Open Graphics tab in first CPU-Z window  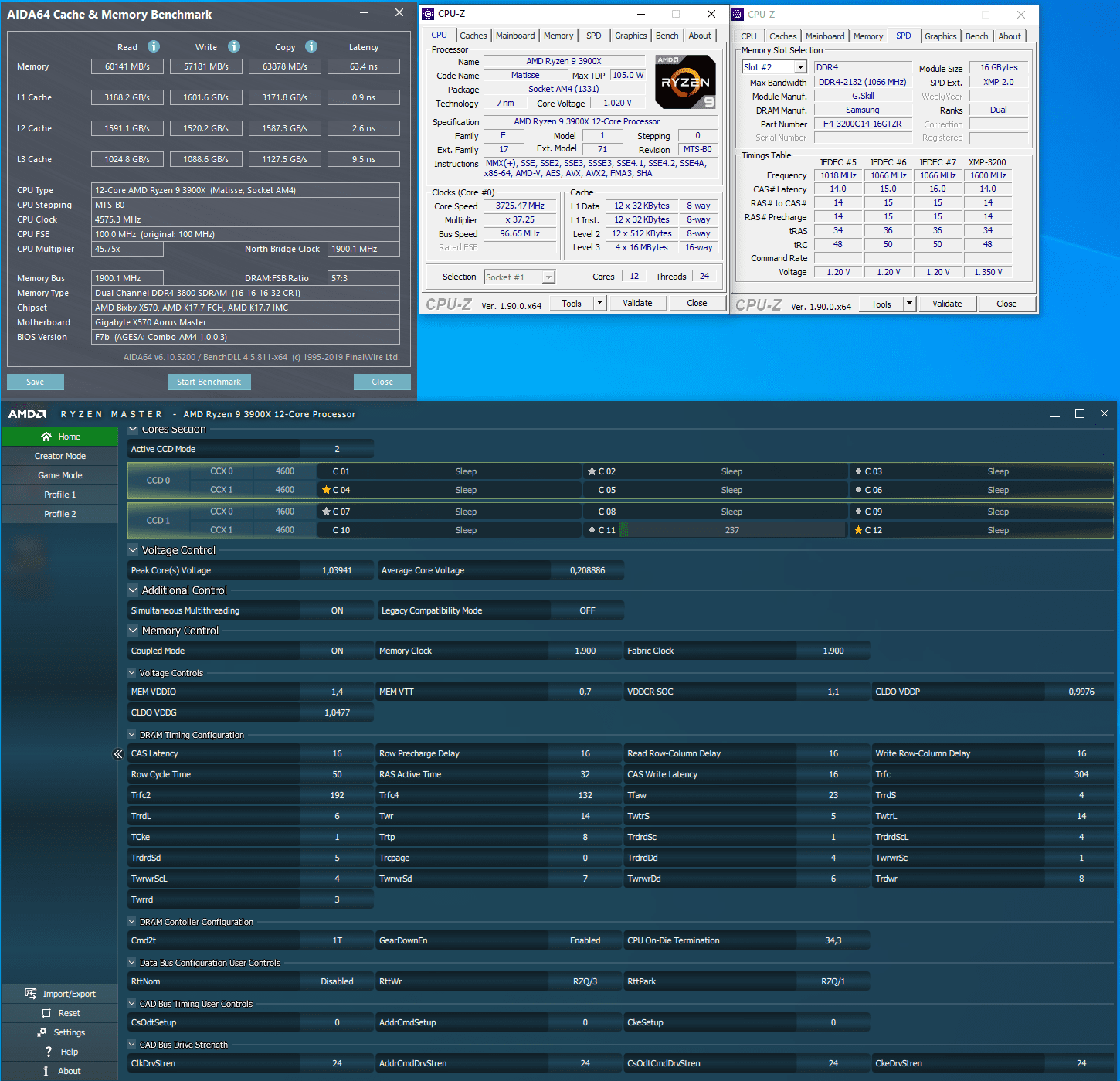[631, 36]
